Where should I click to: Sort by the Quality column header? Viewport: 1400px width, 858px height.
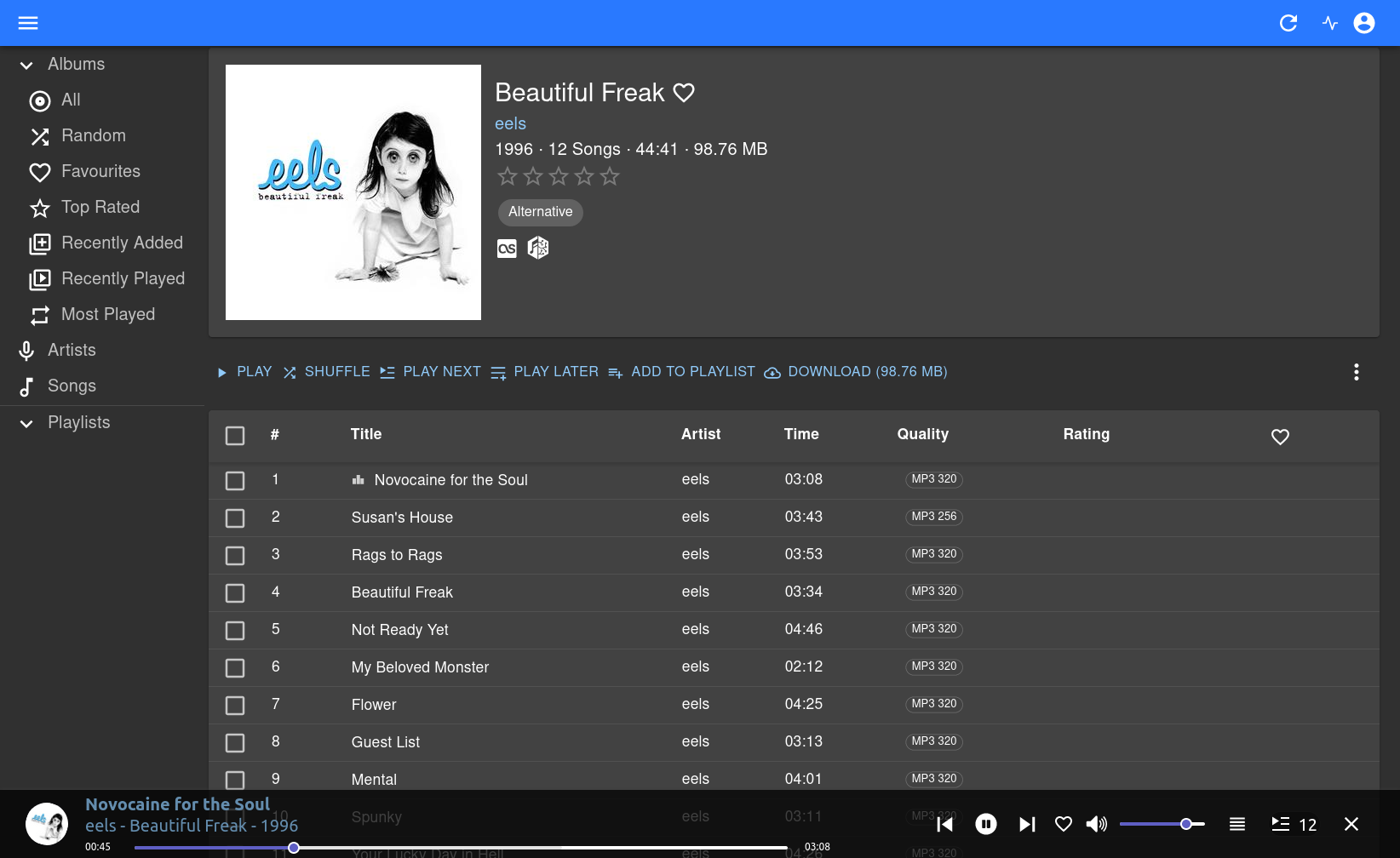[x=922, y=434]
